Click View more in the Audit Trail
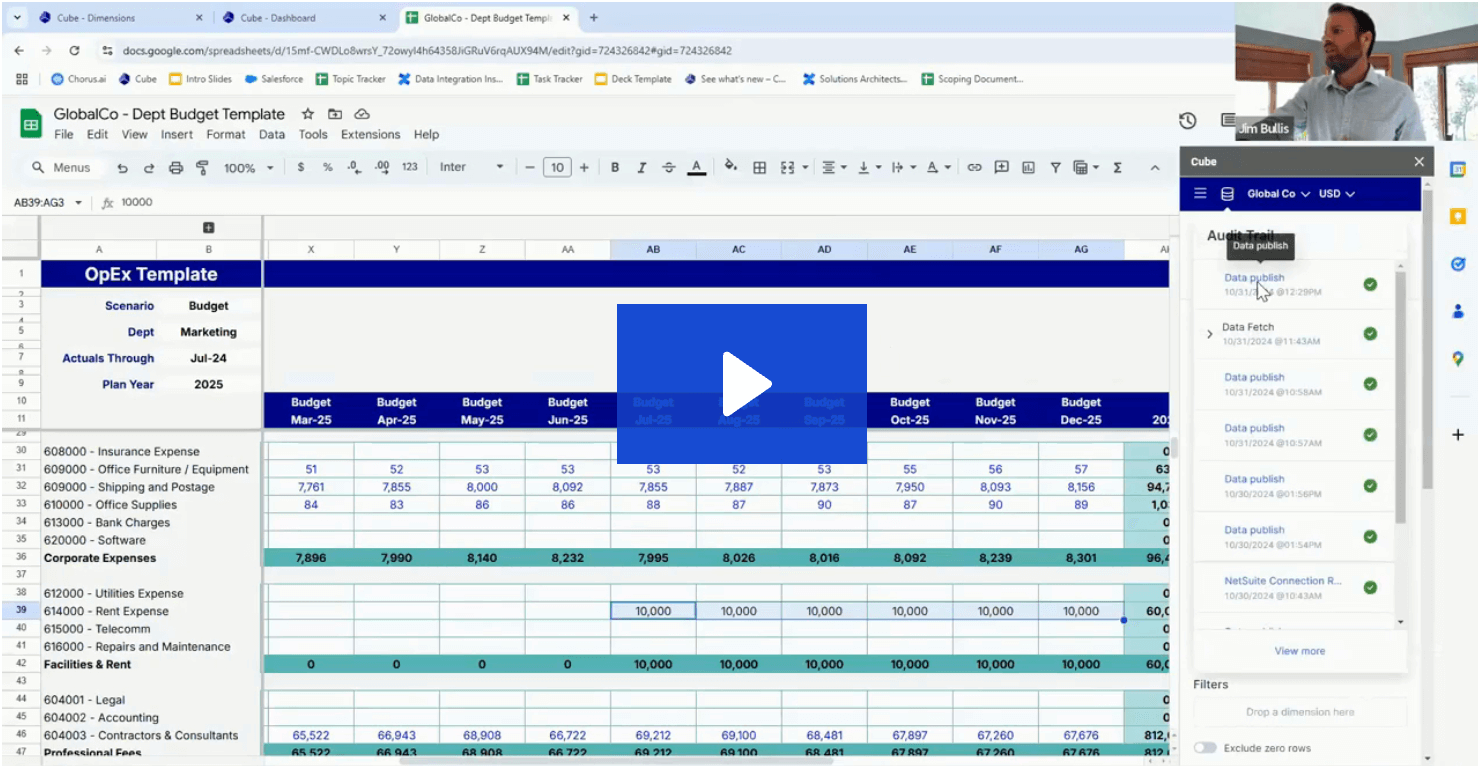This screenshot has width=1478, height=766. (x=1299, y=651)
